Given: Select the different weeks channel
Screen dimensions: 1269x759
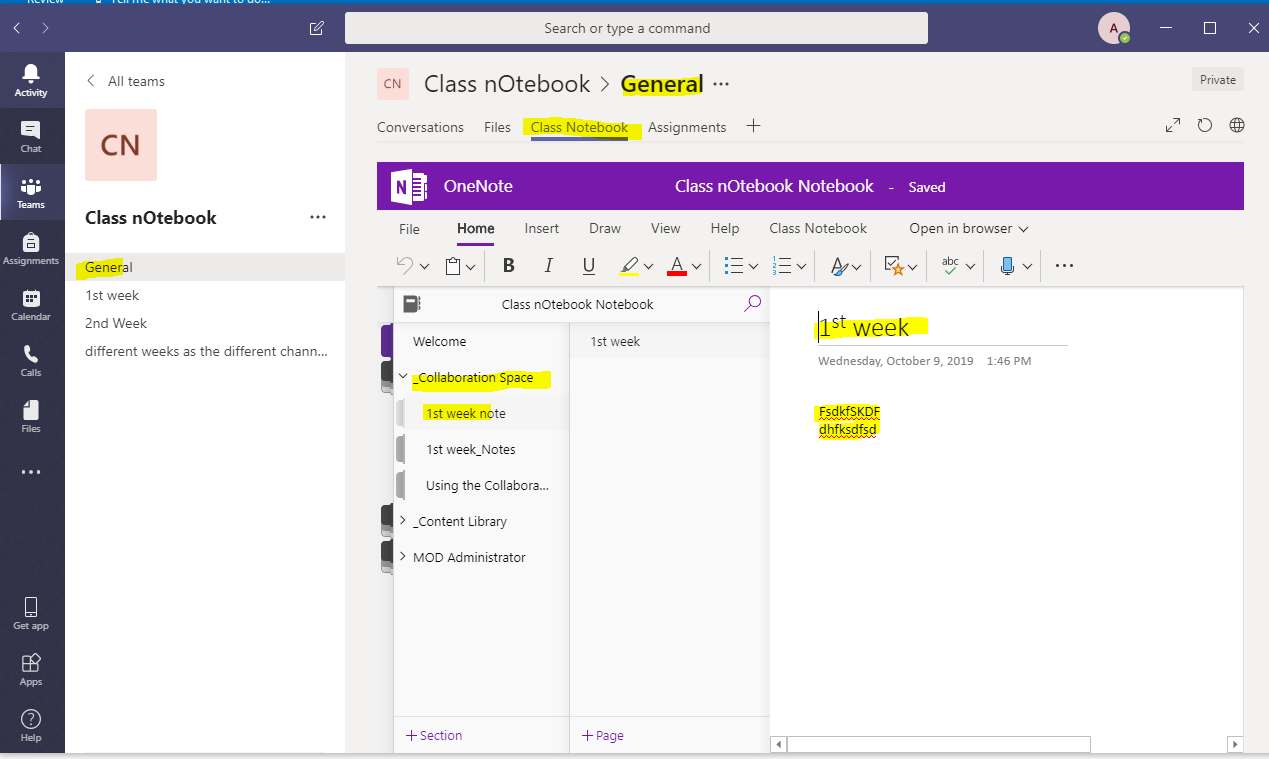Looking at the screenshot, I should (205, 351).
